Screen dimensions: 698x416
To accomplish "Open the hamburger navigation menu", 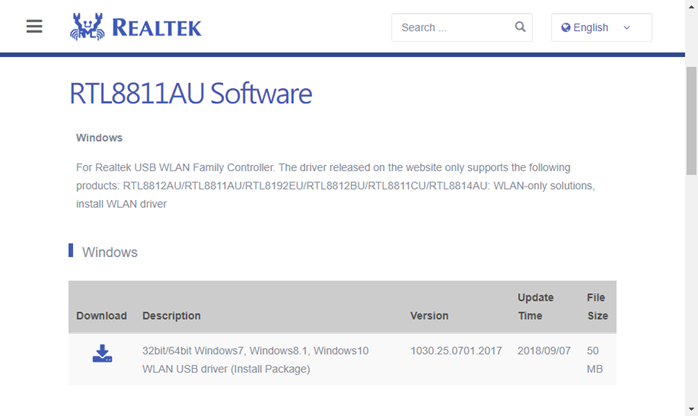I will (x=34, y=27).
